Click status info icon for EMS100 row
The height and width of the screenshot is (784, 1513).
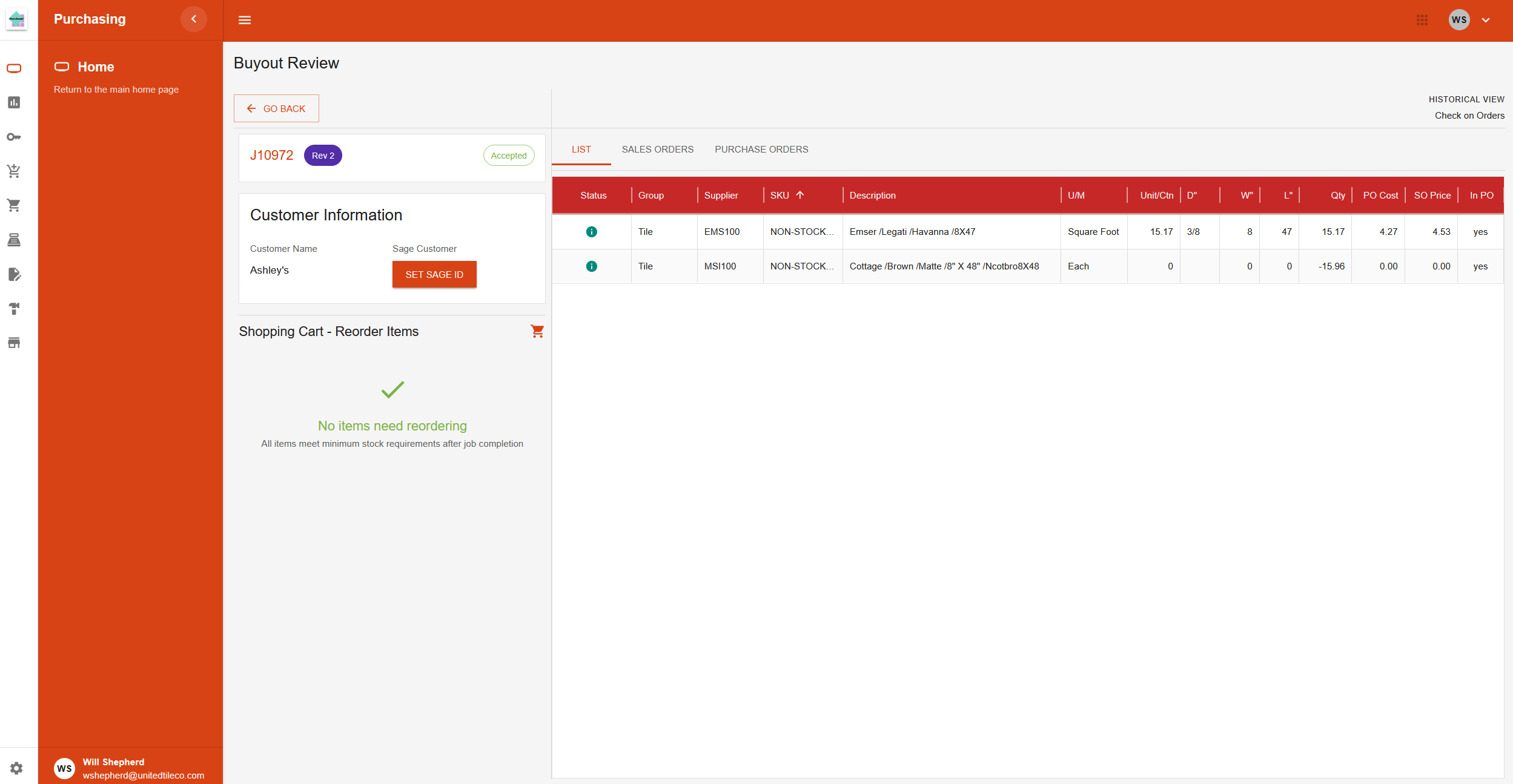[x=592, y=232]
